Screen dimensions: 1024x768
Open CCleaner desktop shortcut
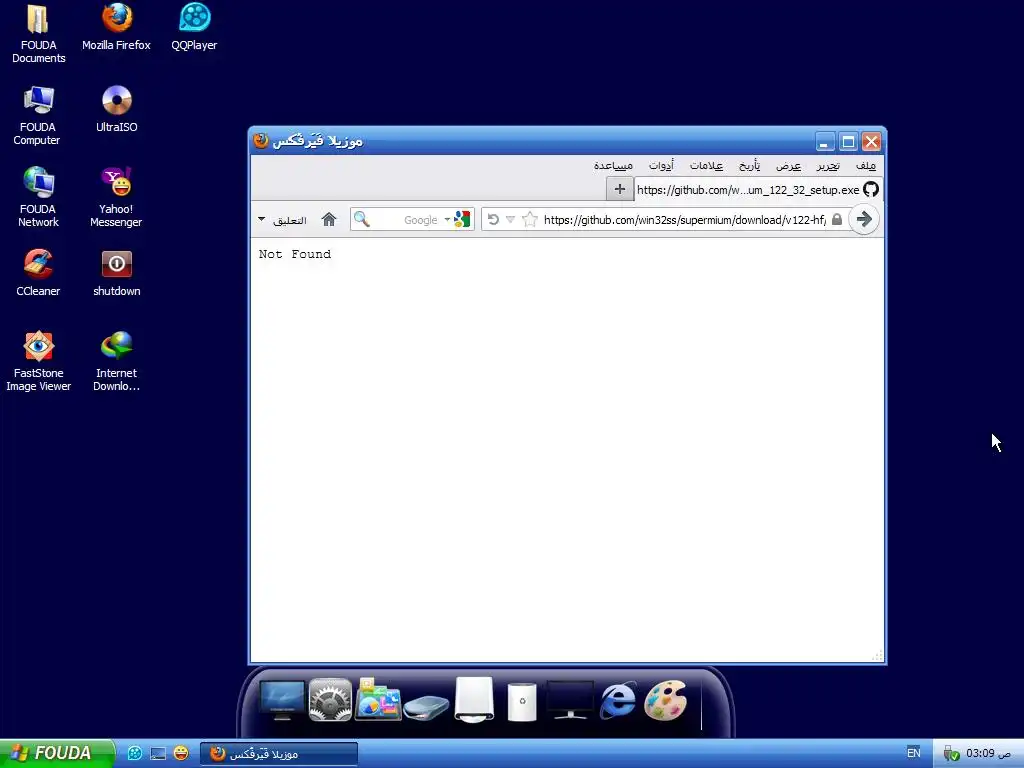(38, 273)
